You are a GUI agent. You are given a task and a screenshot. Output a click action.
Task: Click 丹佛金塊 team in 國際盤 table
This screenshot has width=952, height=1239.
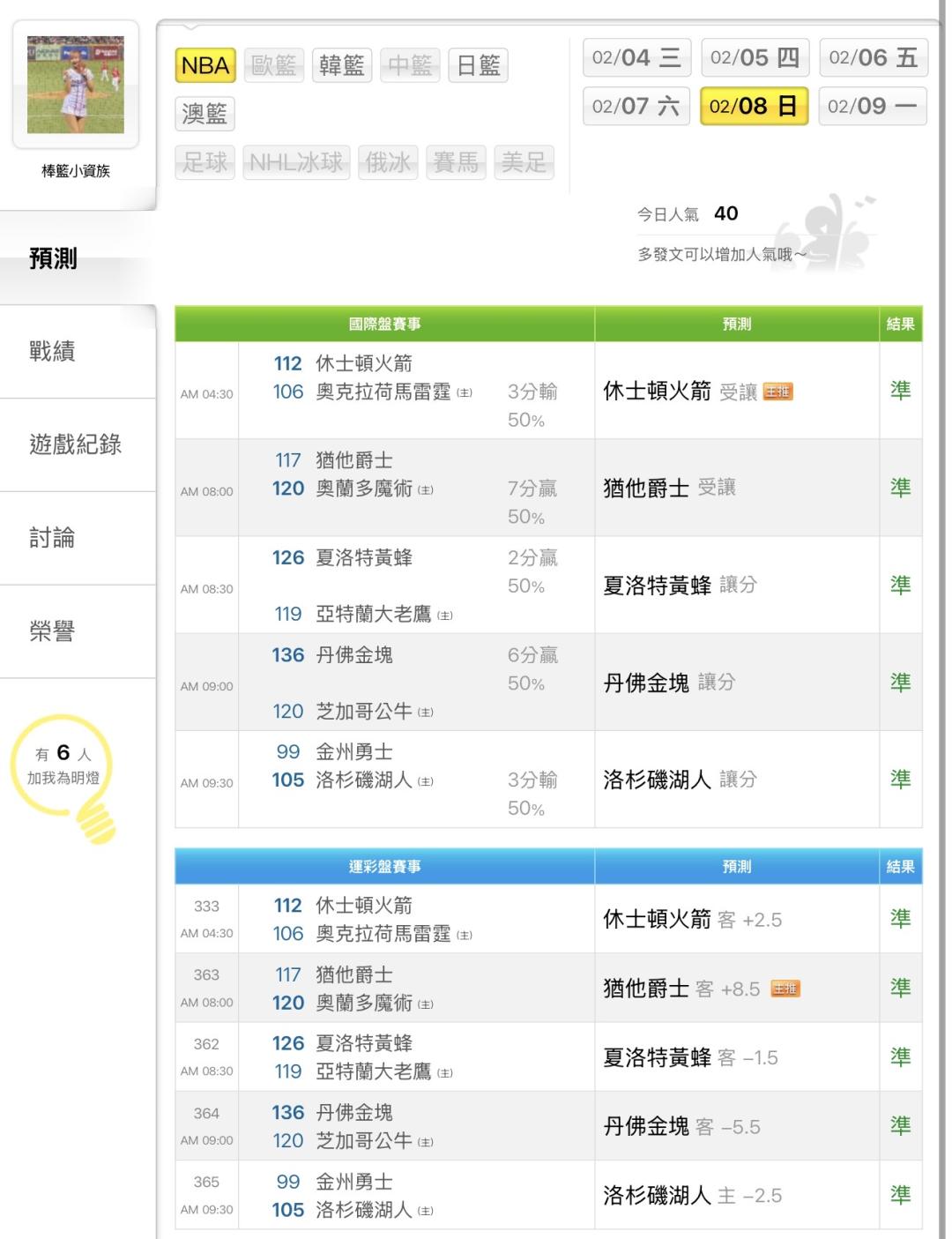(x=354, y=655)
